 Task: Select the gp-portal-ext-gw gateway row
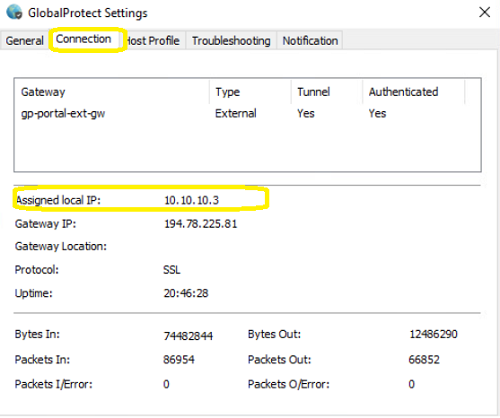tap(247, 113)
